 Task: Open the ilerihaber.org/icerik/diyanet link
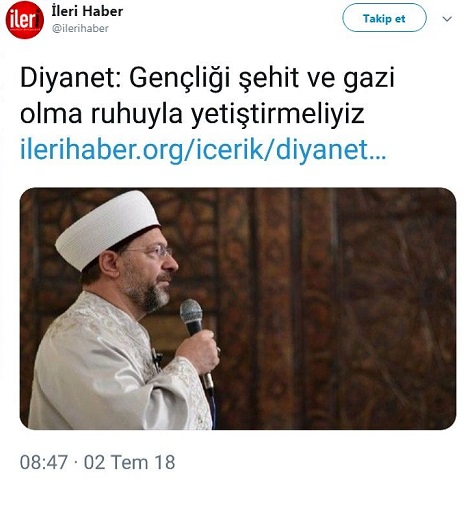click(203, 150)
